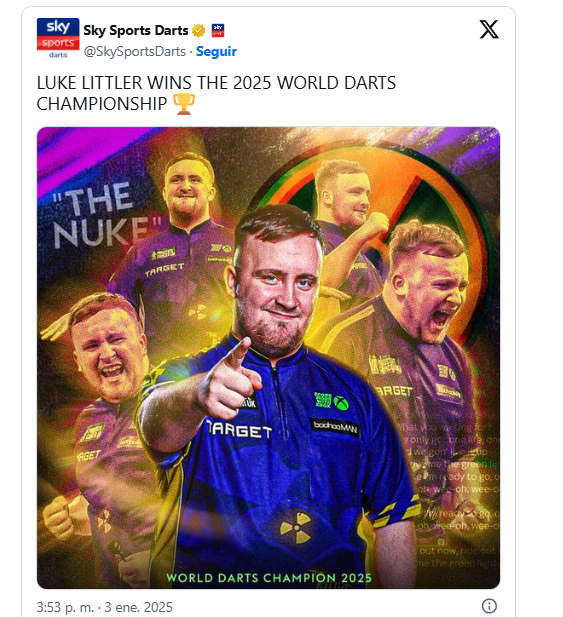Click the yellow radiation symbol on blue shirt
This screenshot has width=563, height=617.
click(x=296, y=528)
